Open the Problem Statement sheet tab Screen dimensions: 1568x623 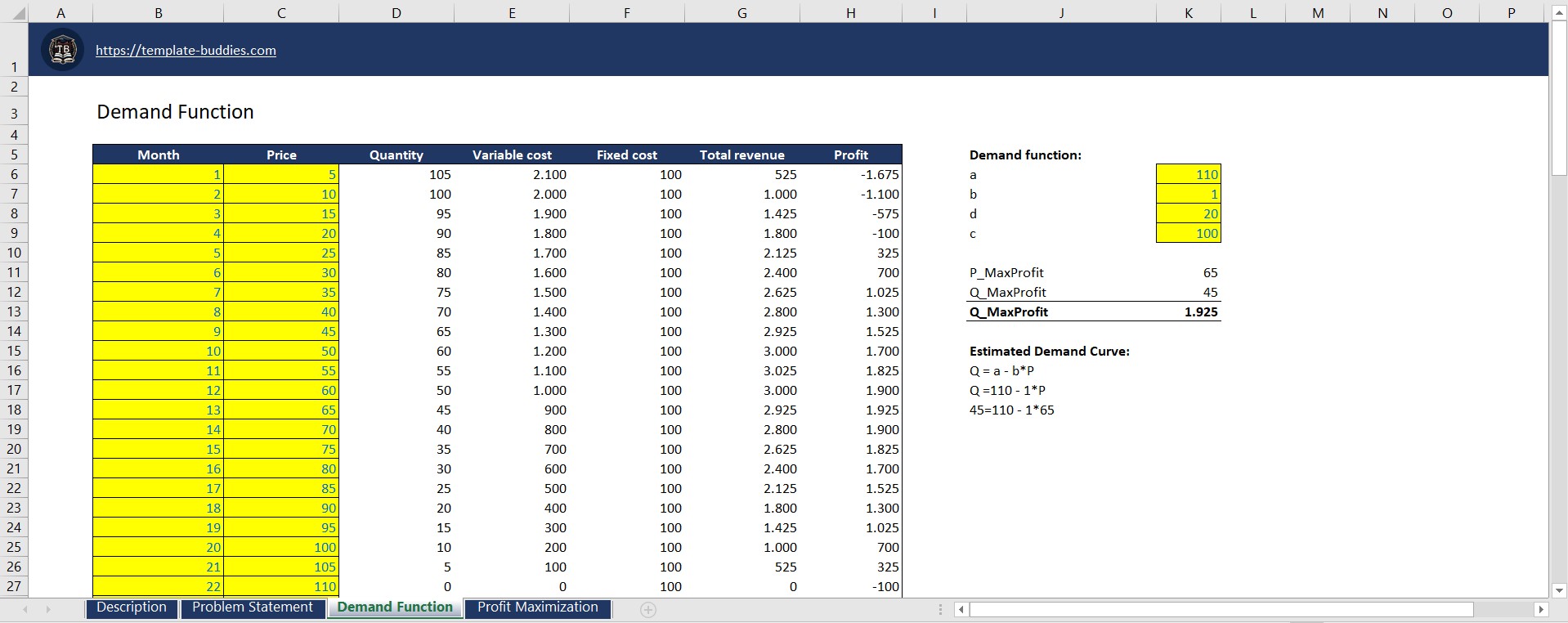(253, 607)
